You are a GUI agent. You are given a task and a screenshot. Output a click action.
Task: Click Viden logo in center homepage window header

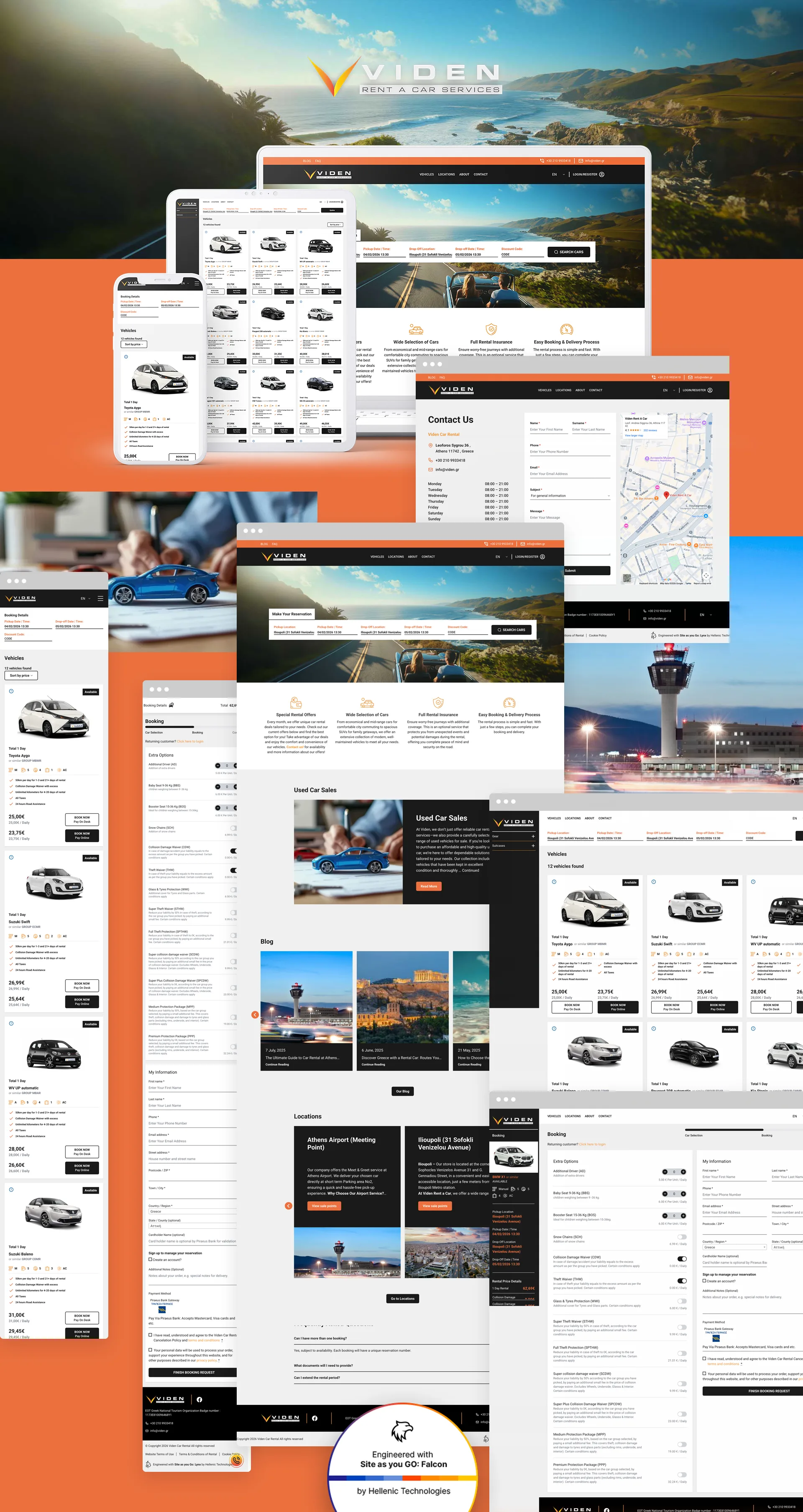pos(284,556)
